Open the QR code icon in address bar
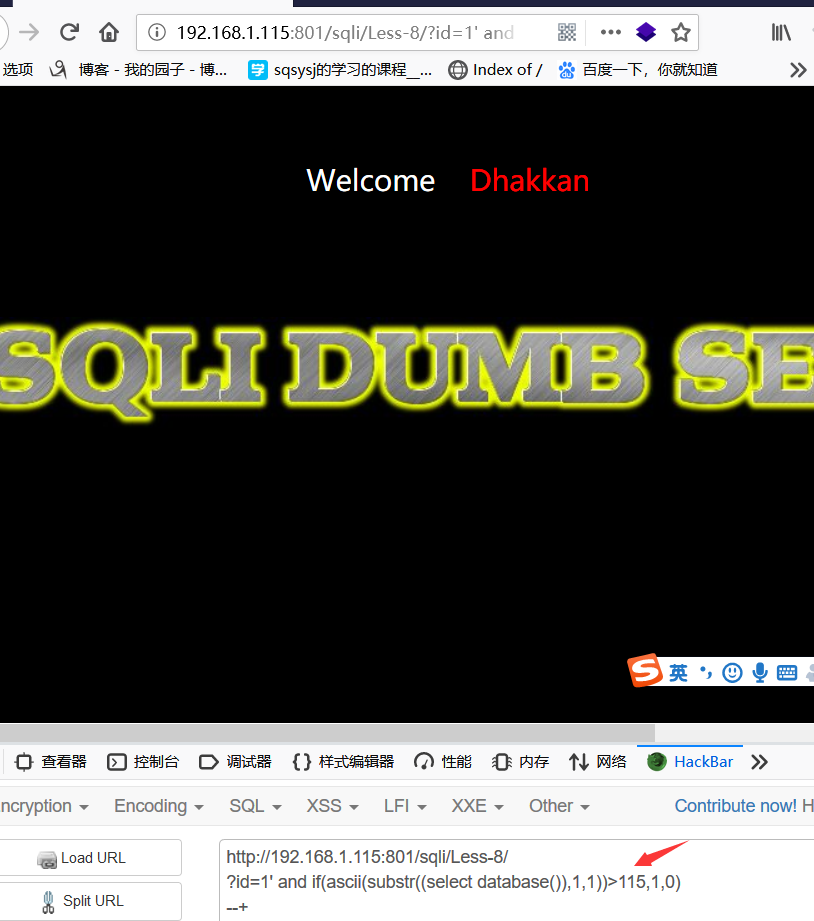 pos(567,32)
